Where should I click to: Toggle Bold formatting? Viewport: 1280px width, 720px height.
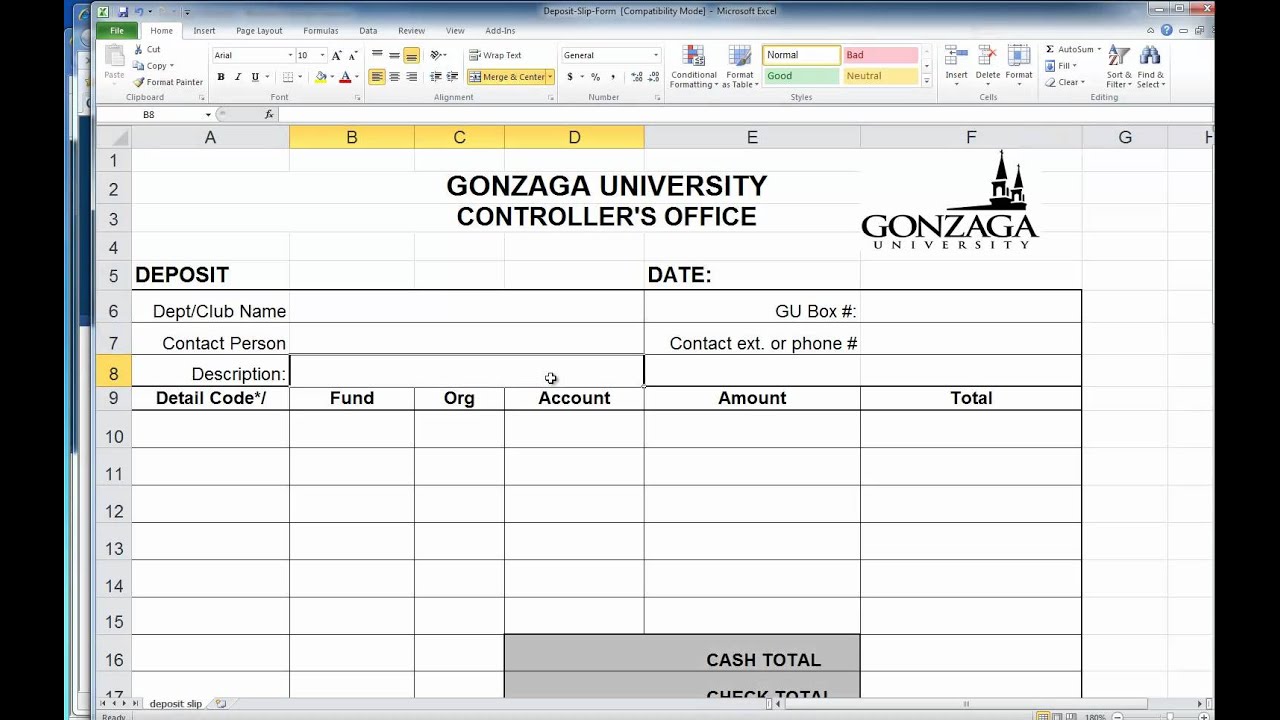coord(220,77)
